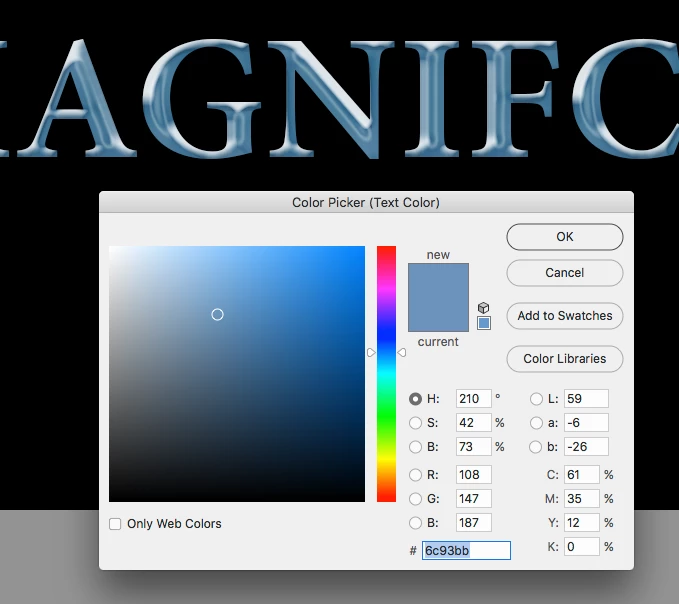The height and width of the screenshot is (604, 679).
Task: Click the K black field 0
Action: tap(582, 547)
